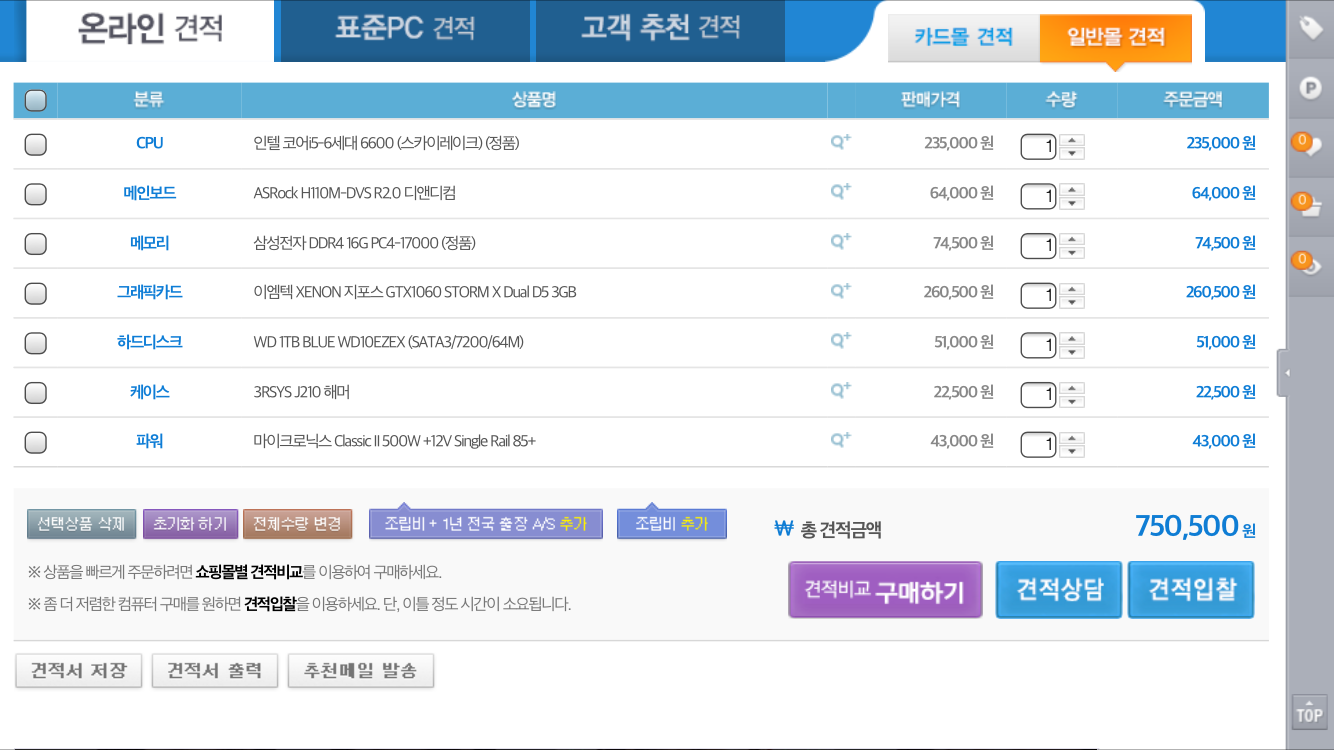Increase CPU quantity with up arrow
Screen dimensions: 1334x750
[1072, 140]
